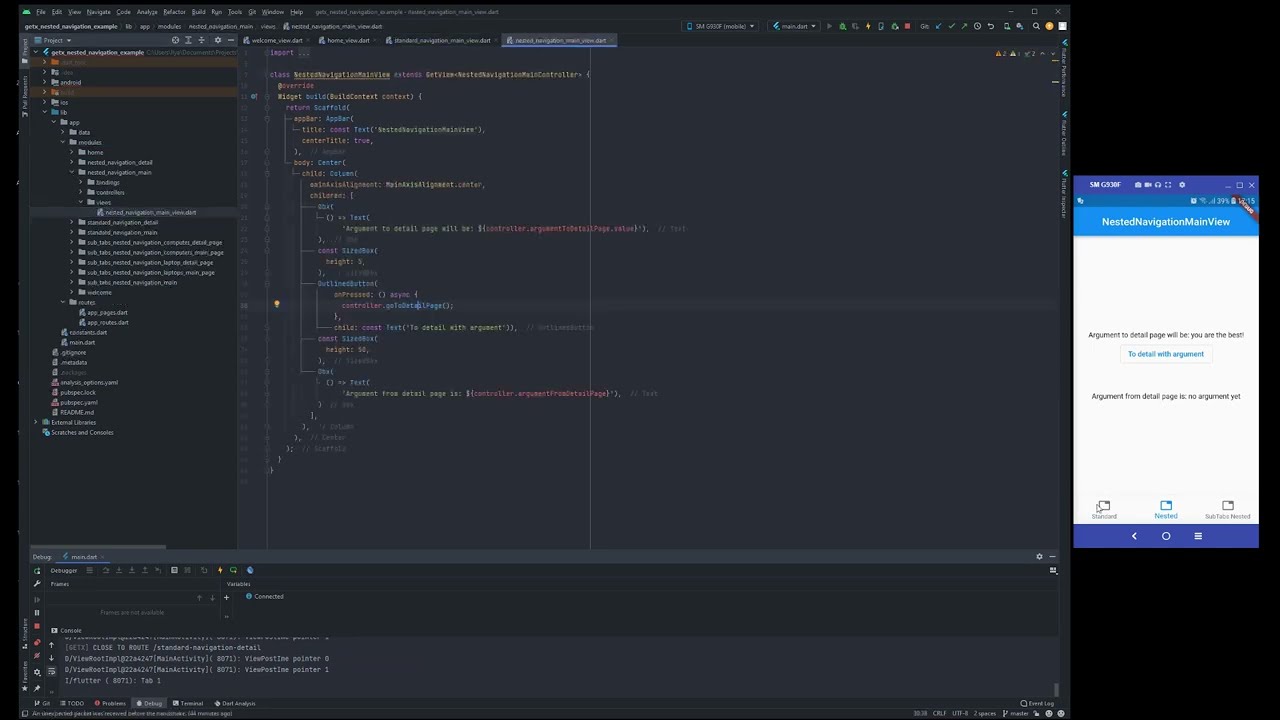
Task: Hide the Project panel with minus icon
Action: click(230, 40)
